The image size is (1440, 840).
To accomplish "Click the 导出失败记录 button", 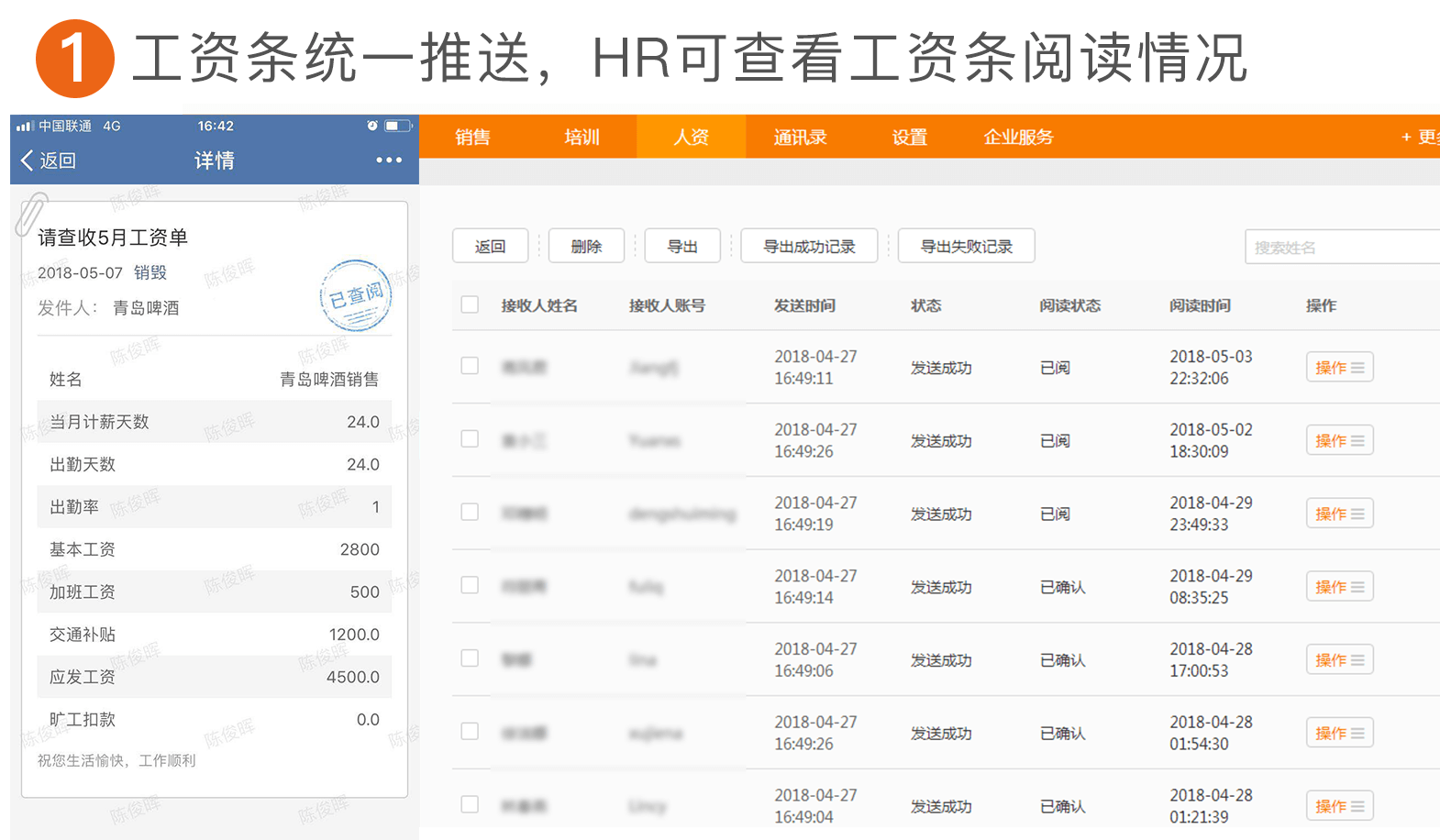I will [967, 246].
